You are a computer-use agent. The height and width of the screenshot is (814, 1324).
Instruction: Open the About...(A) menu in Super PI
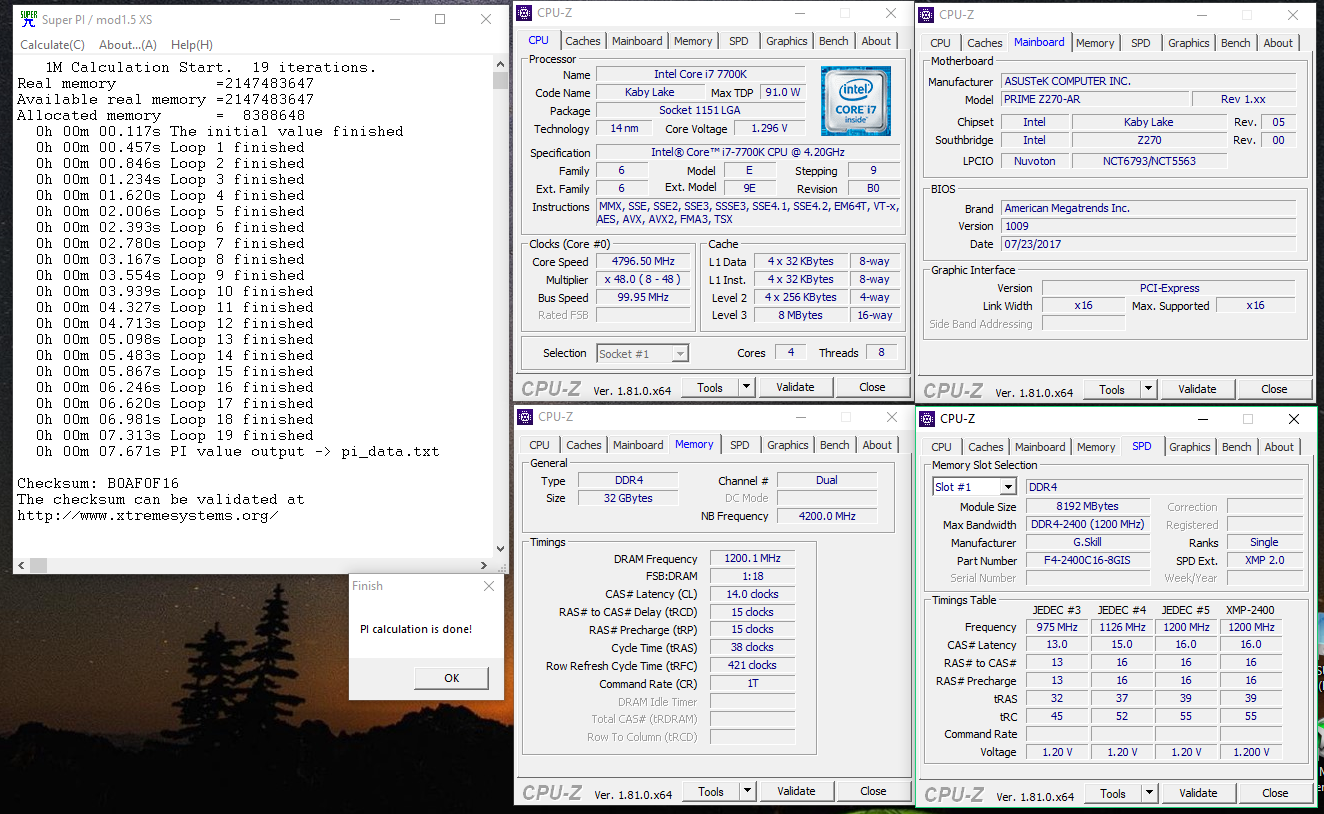pyautogui.click(x=128, y=44)
